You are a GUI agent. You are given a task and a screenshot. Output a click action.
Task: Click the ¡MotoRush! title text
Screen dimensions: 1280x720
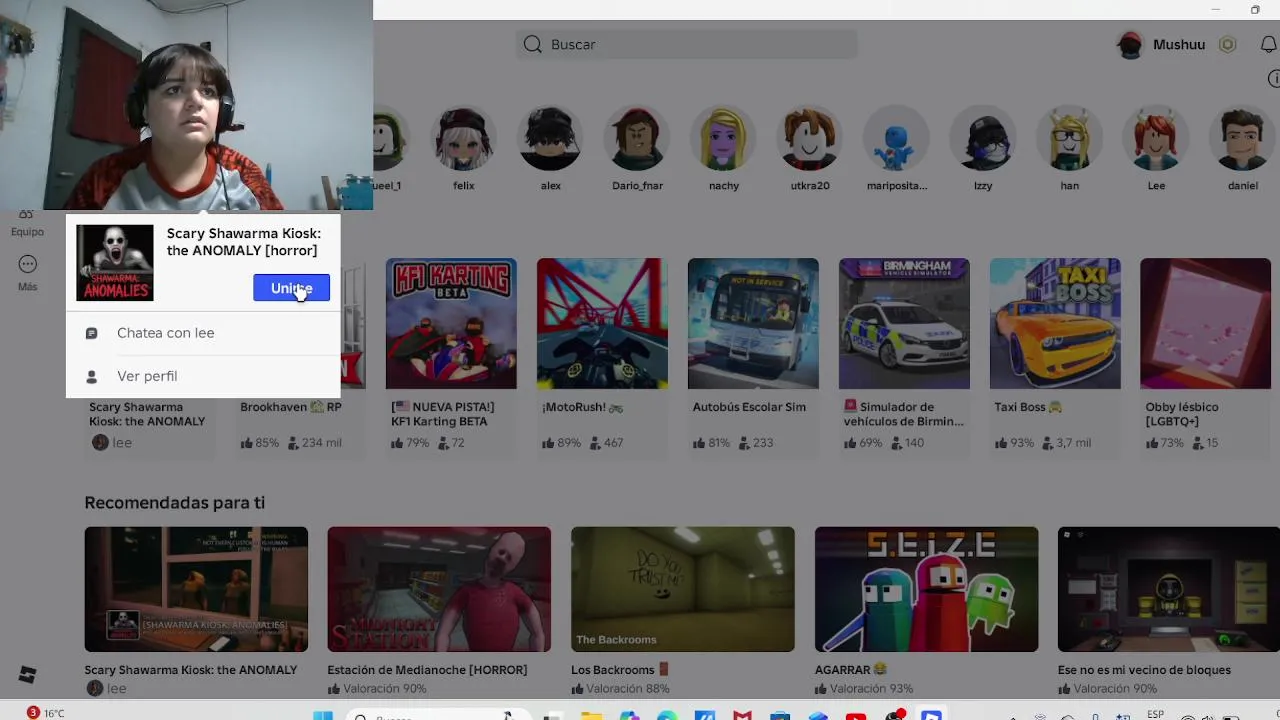click(x=583, y=407)
